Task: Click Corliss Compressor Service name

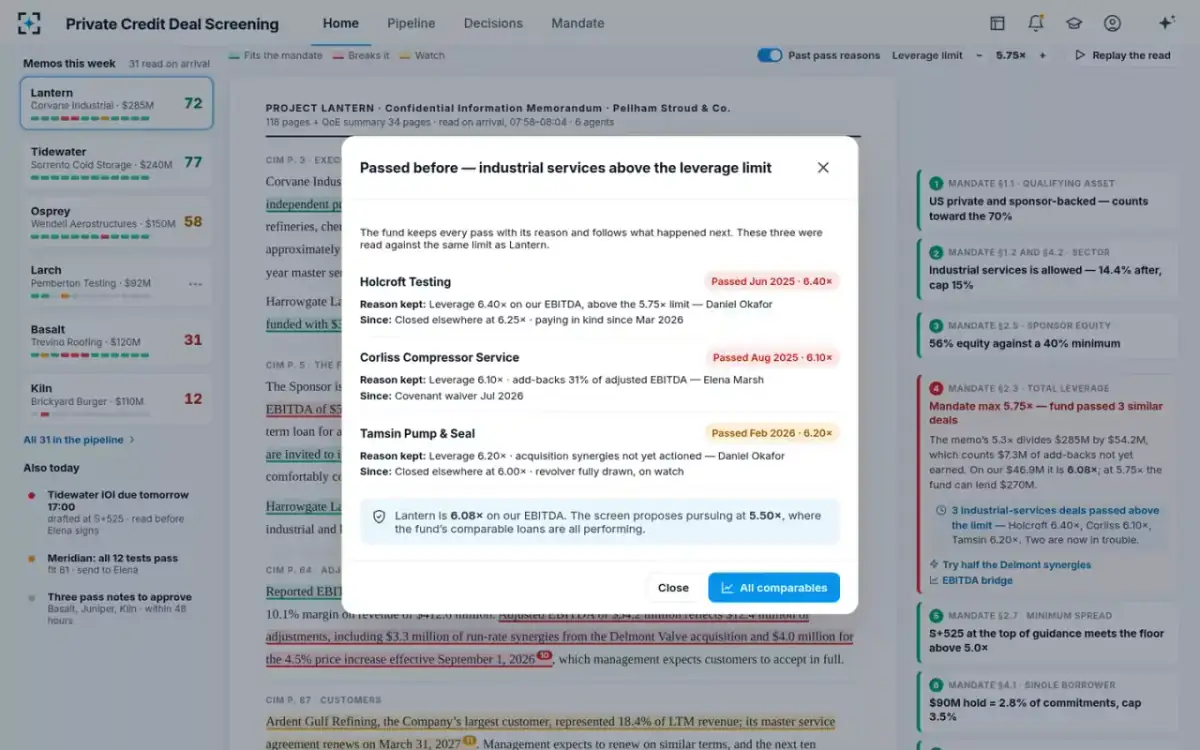Action: point(439,358)
